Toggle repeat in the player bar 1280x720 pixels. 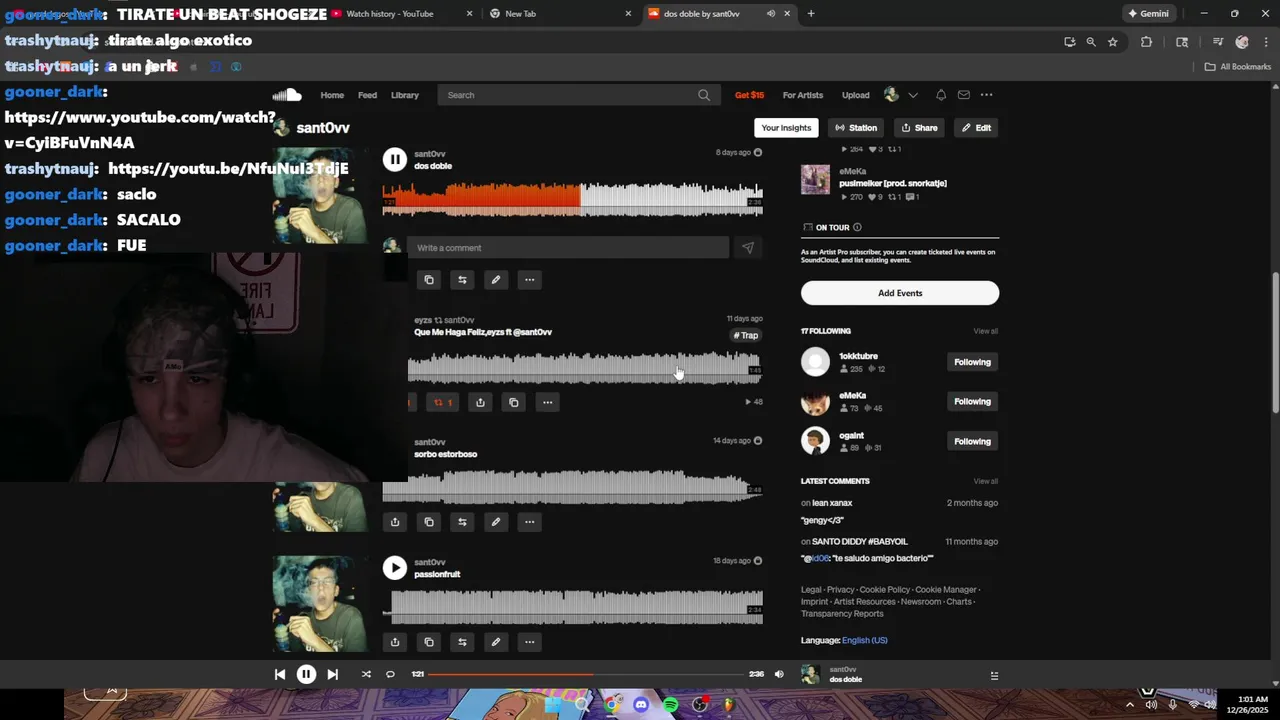[x=390, y=674]
